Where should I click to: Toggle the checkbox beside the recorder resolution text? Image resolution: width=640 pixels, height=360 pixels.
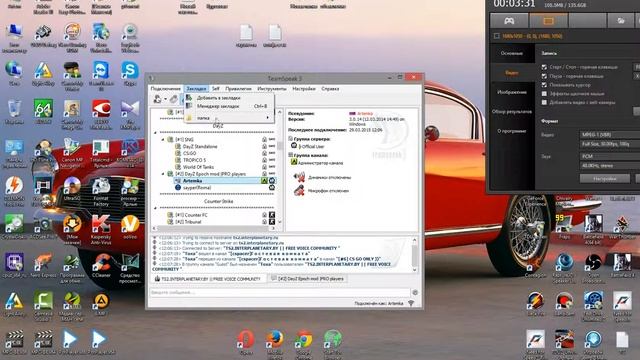497,36
